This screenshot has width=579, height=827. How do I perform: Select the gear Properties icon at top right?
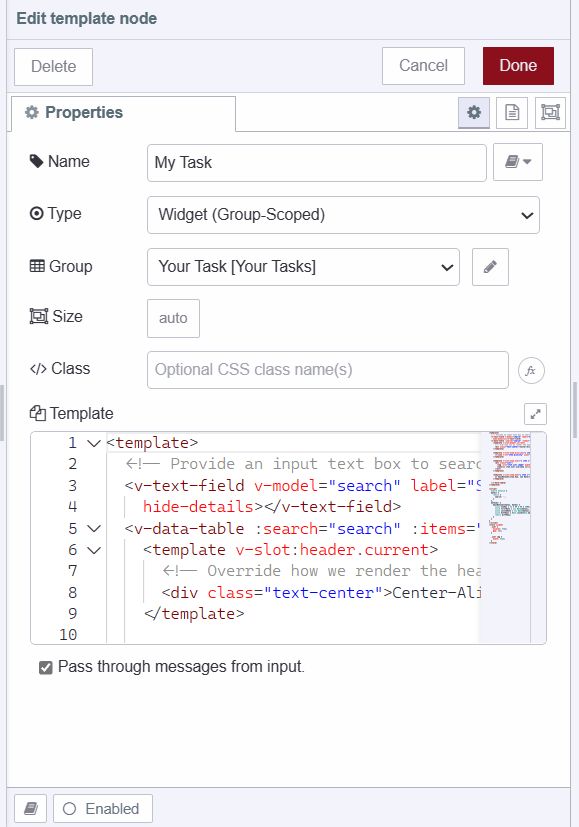(x=473, y=112)
